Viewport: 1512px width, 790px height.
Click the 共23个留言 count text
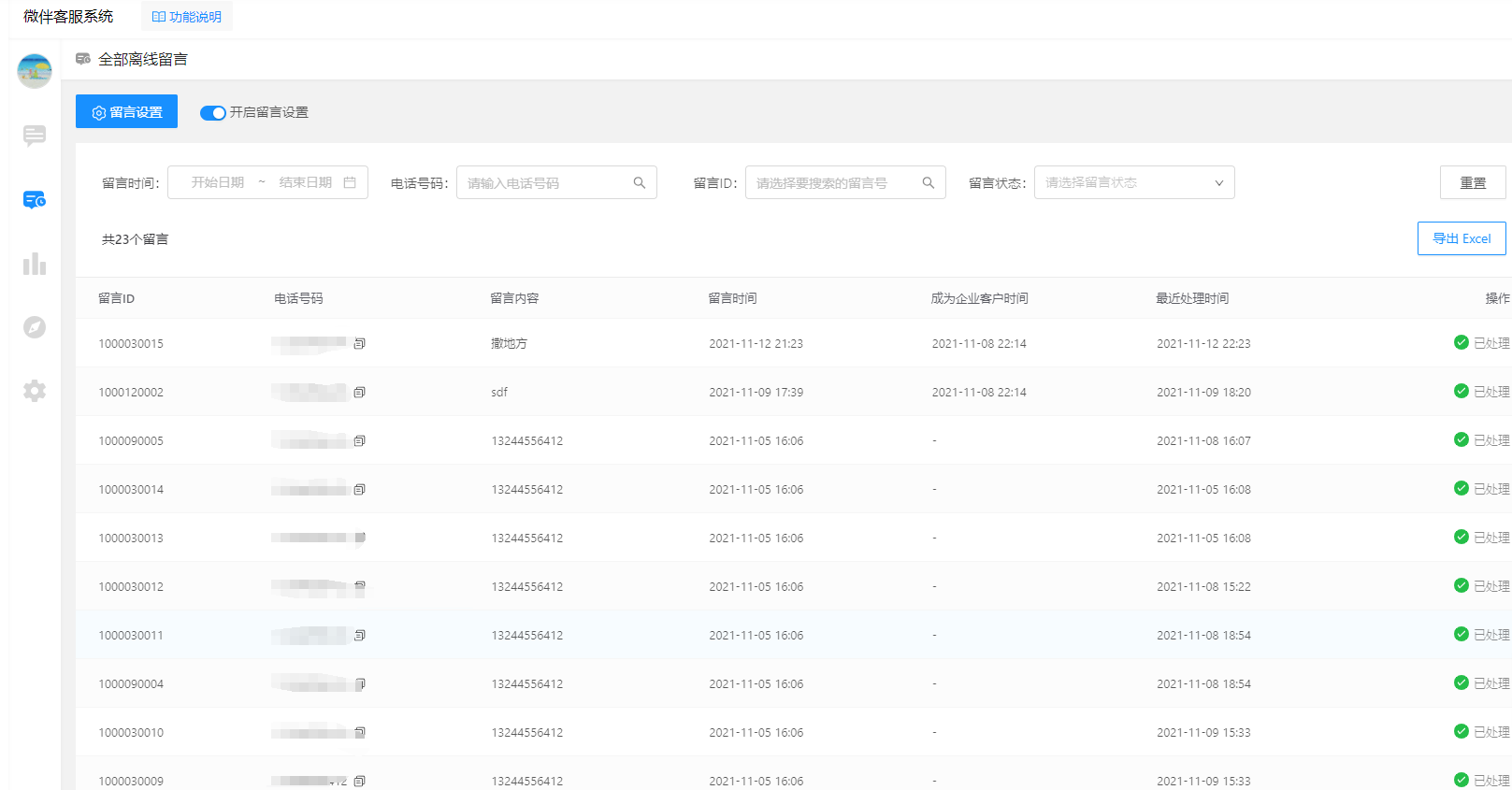136,239
